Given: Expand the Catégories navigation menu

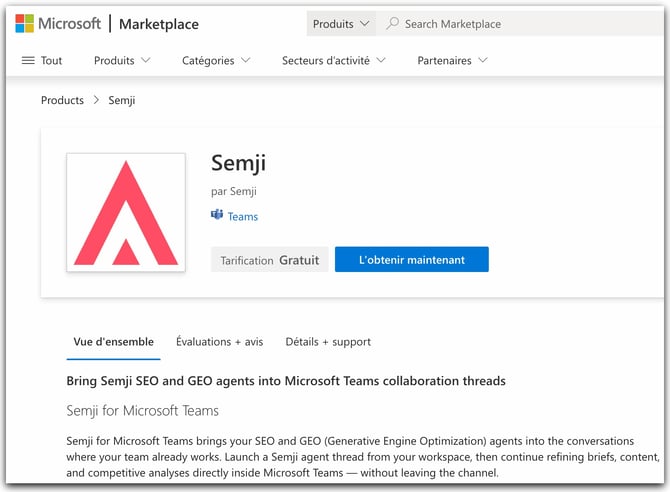Looking at the screenshot, I should click(216, 60).
